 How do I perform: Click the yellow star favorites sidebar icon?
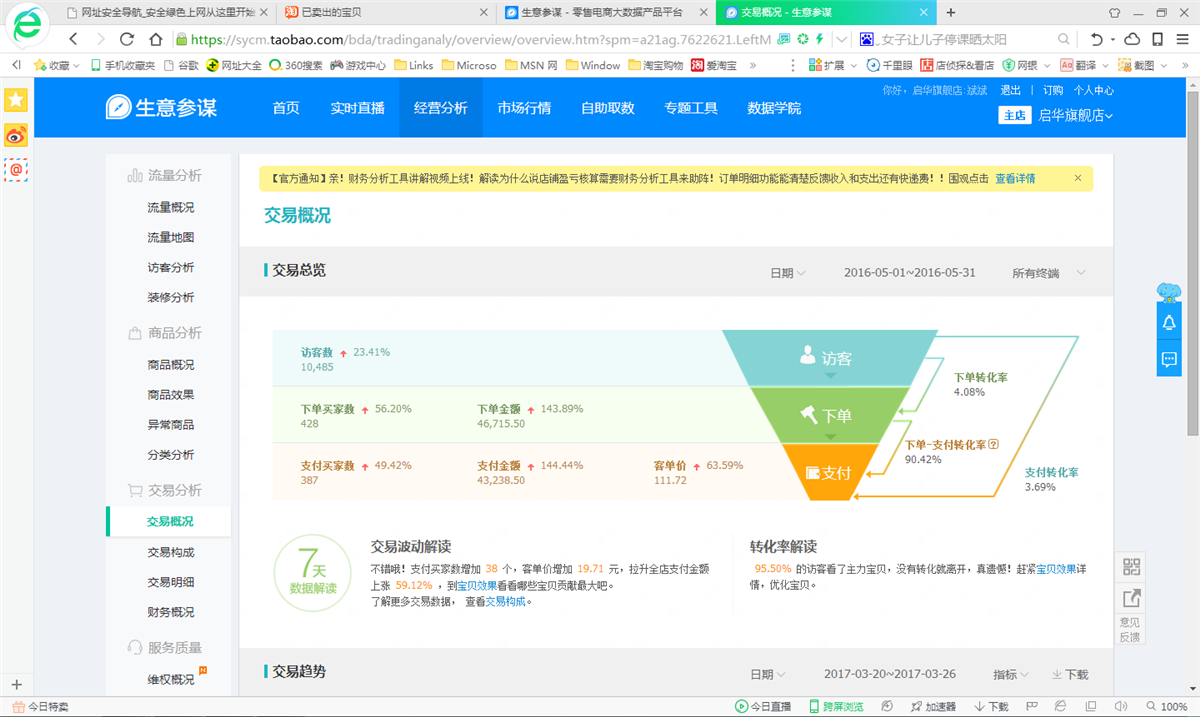click(x=16, y=100)
